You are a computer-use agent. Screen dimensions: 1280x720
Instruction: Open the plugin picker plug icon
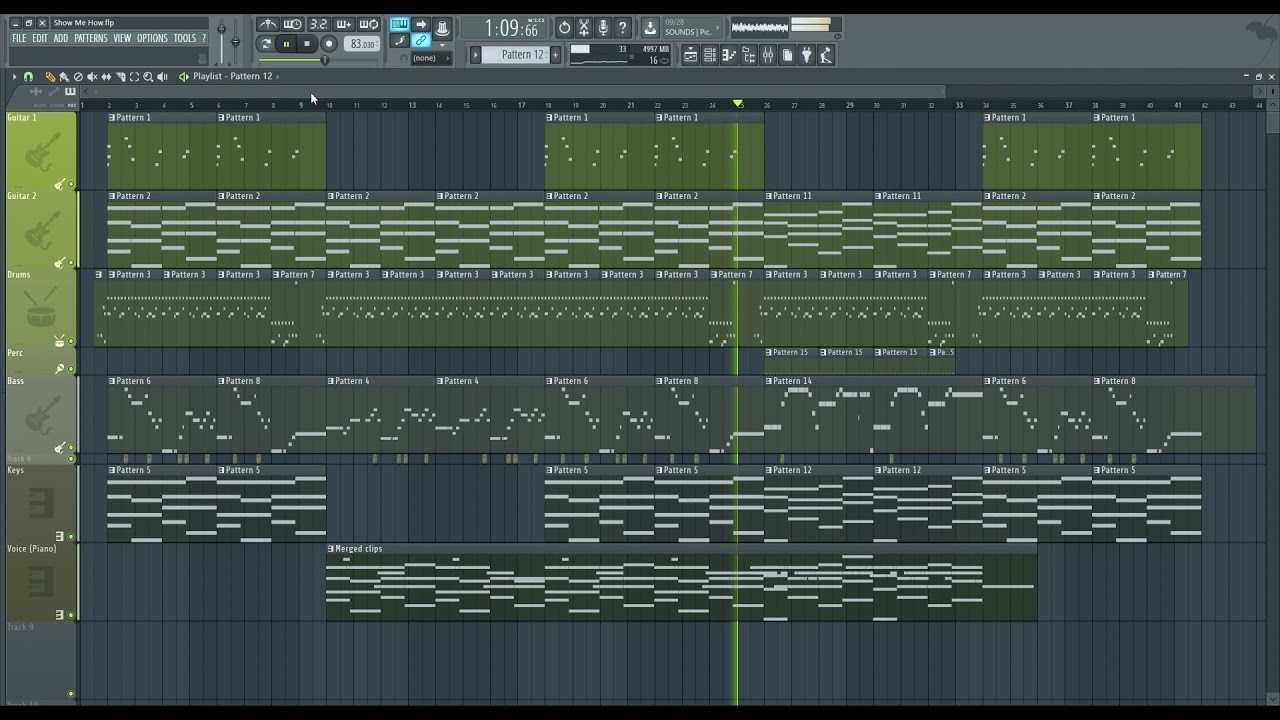click(x=806, y=55)
